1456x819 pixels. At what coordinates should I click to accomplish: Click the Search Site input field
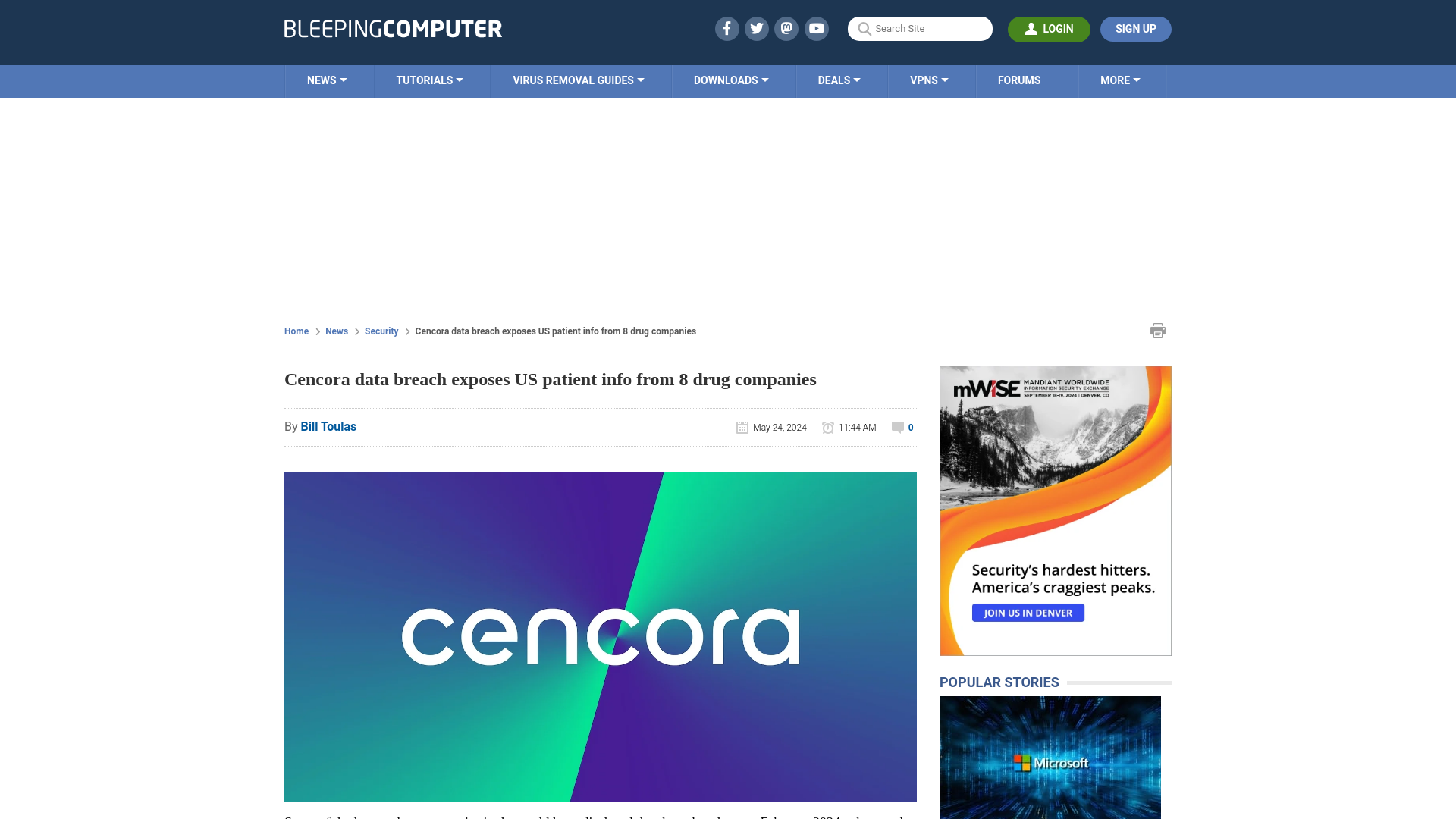[x=920, y=28]
